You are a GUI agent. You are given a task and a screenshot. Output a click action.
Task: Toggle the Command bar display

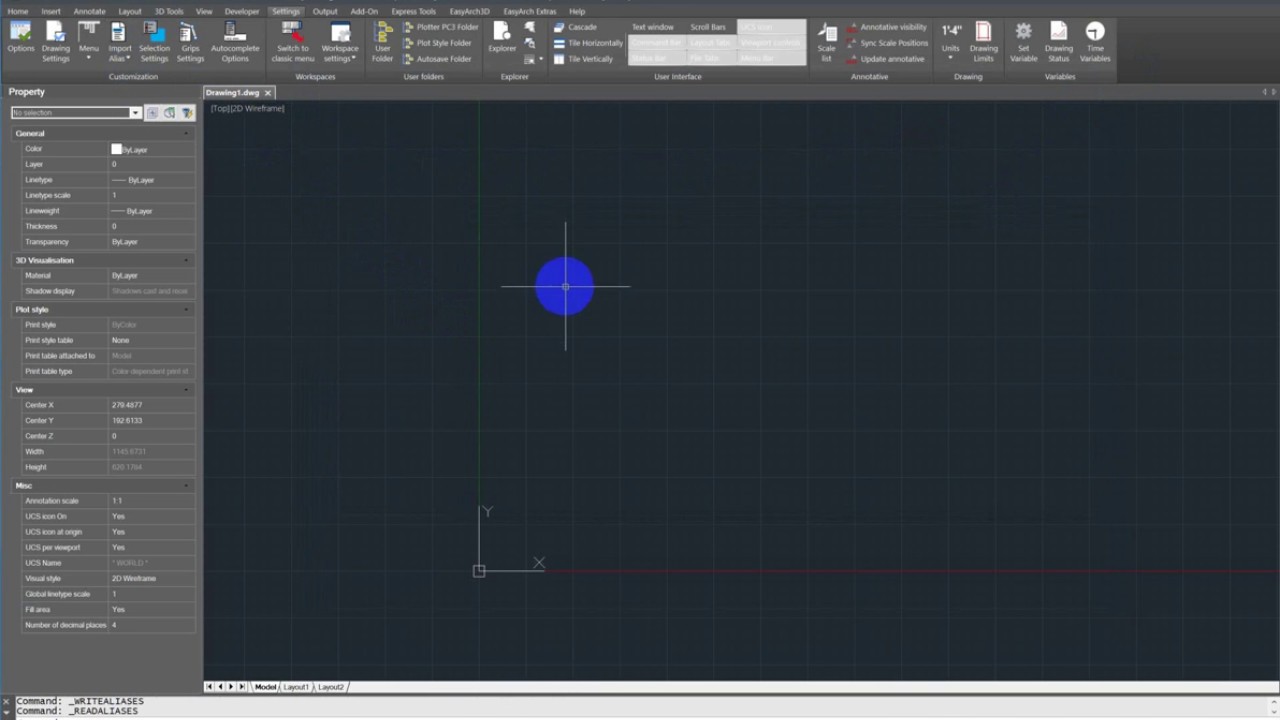click(655, 43)
